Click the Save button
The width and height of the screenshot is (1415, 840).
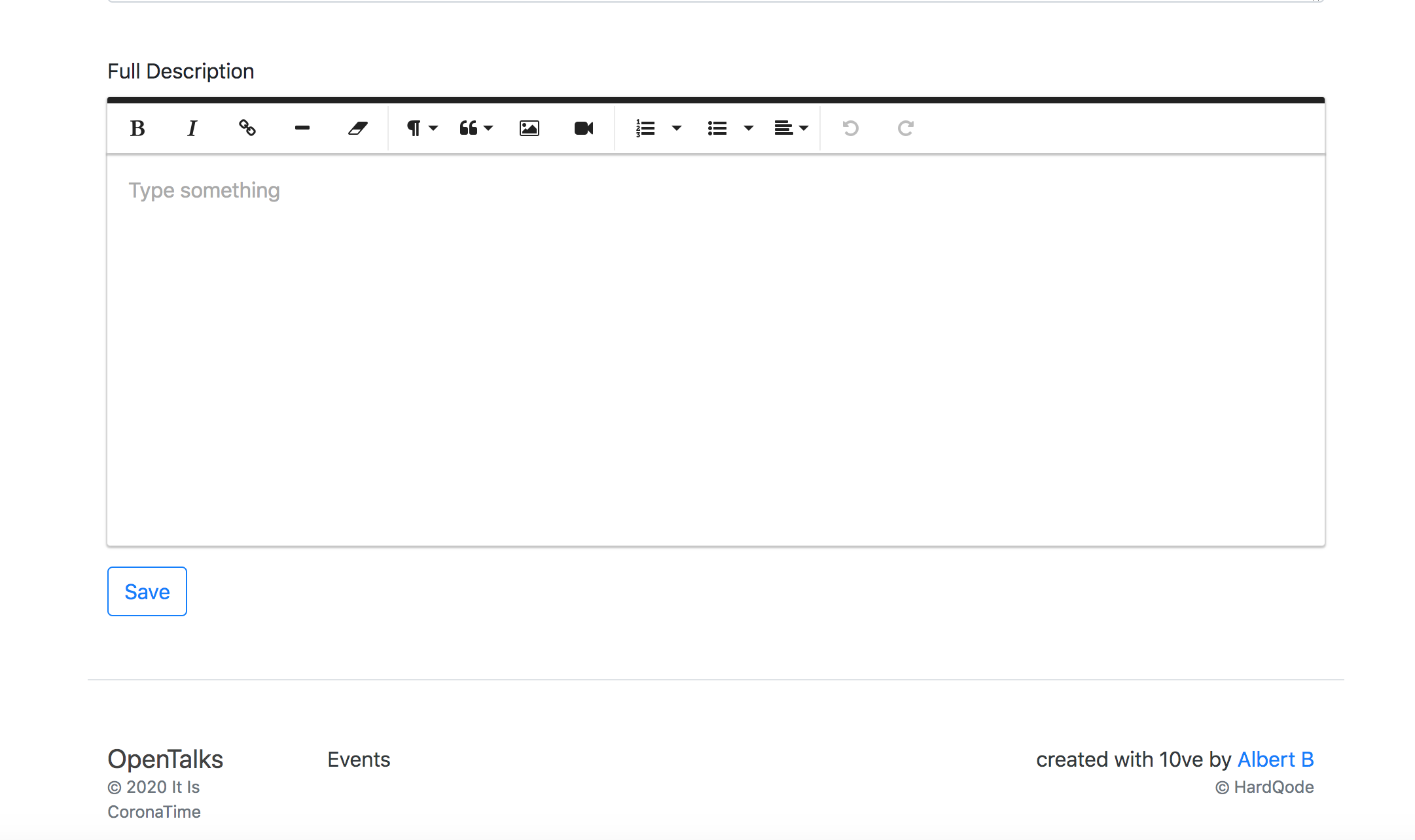[147, 591]
